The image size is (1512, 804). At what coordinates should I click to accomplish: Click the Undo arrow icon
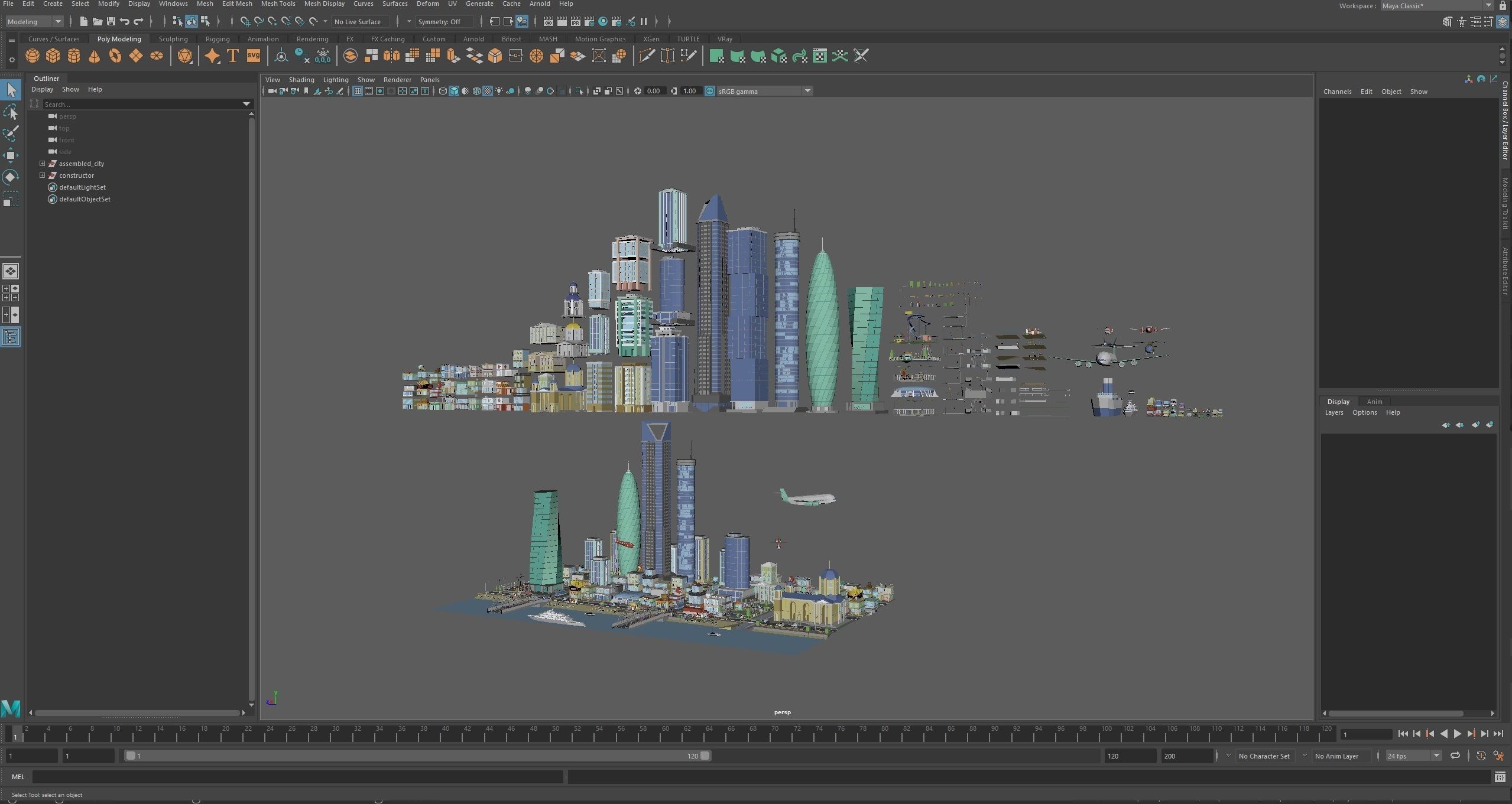124,22
